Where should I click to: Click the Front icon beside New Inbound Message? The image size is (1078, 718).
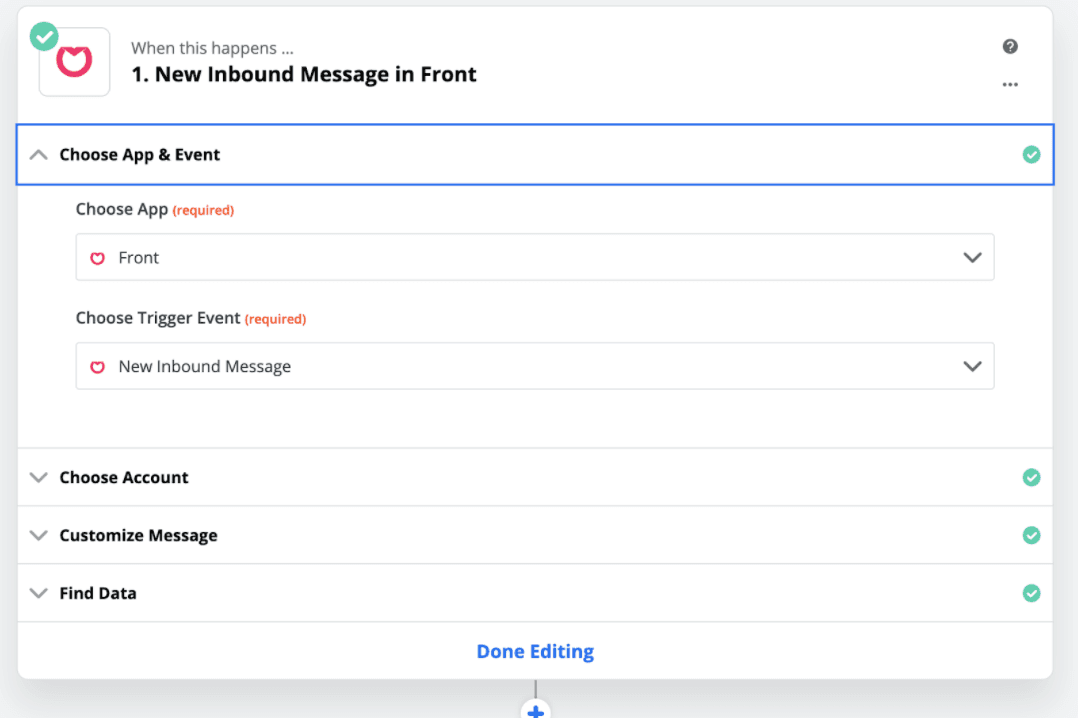[98, 367]
